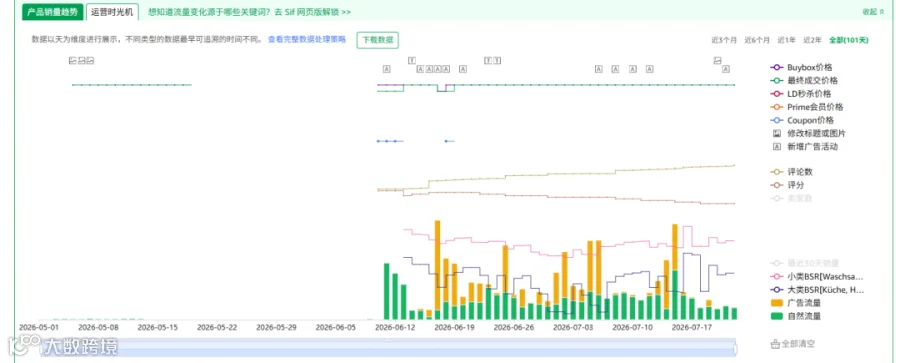Collapse the panel with 收起
Screen dimensions: 900x363
873,12
